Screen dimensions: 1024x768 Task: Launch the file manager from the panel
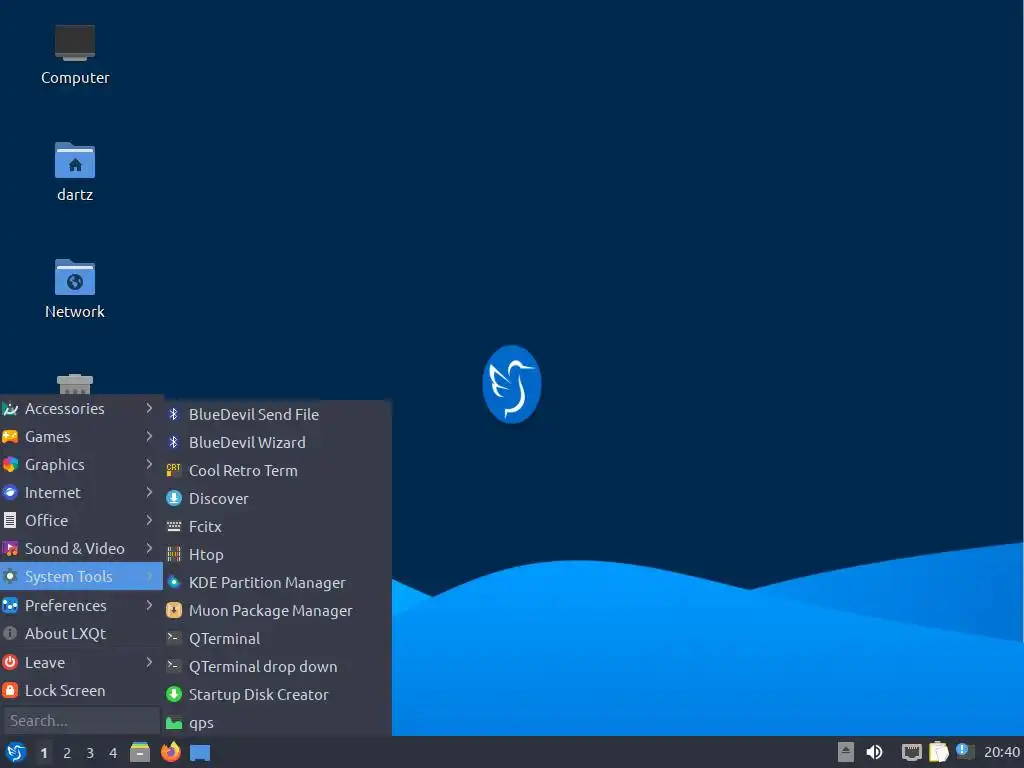pos(140,752)
